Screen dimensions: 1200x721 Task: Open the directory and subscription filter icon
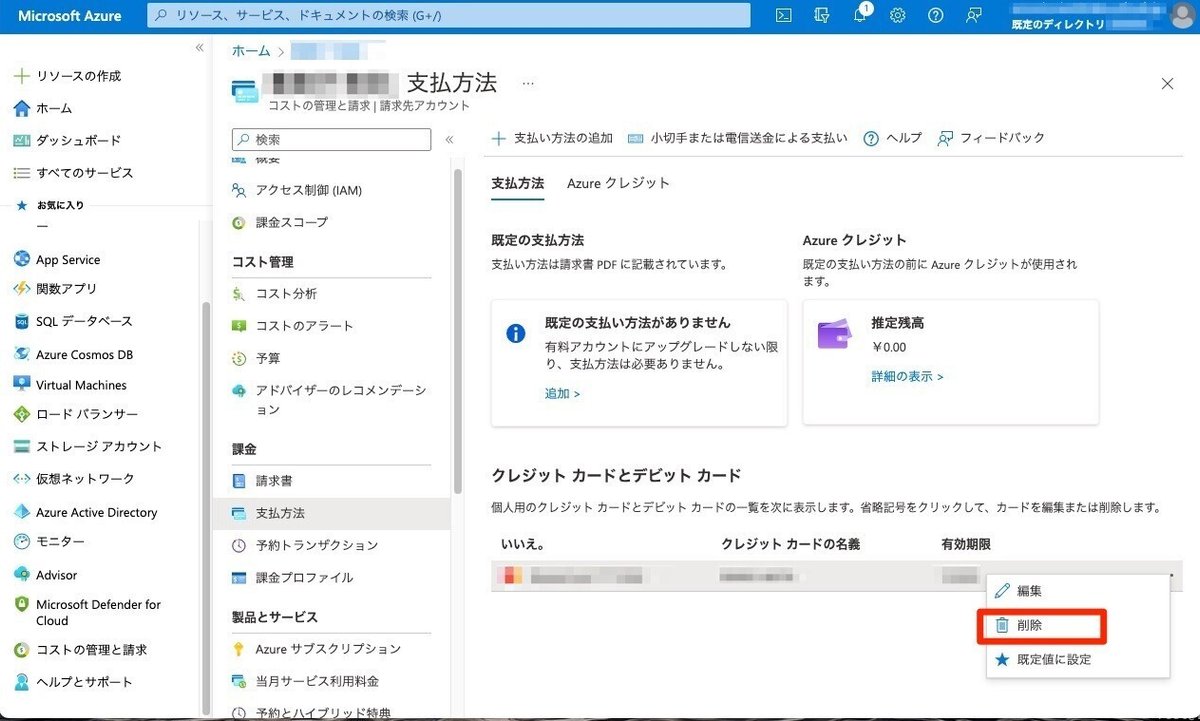822,15
